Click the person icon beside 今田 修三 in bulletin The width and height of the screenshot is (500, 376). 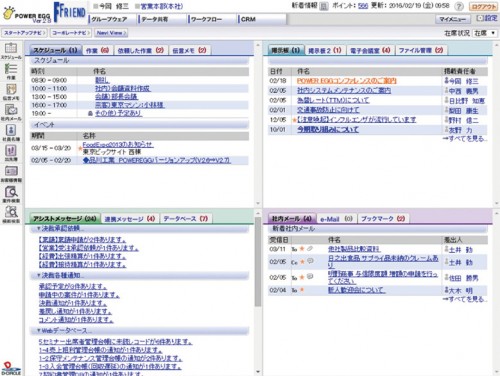point(446,80)
